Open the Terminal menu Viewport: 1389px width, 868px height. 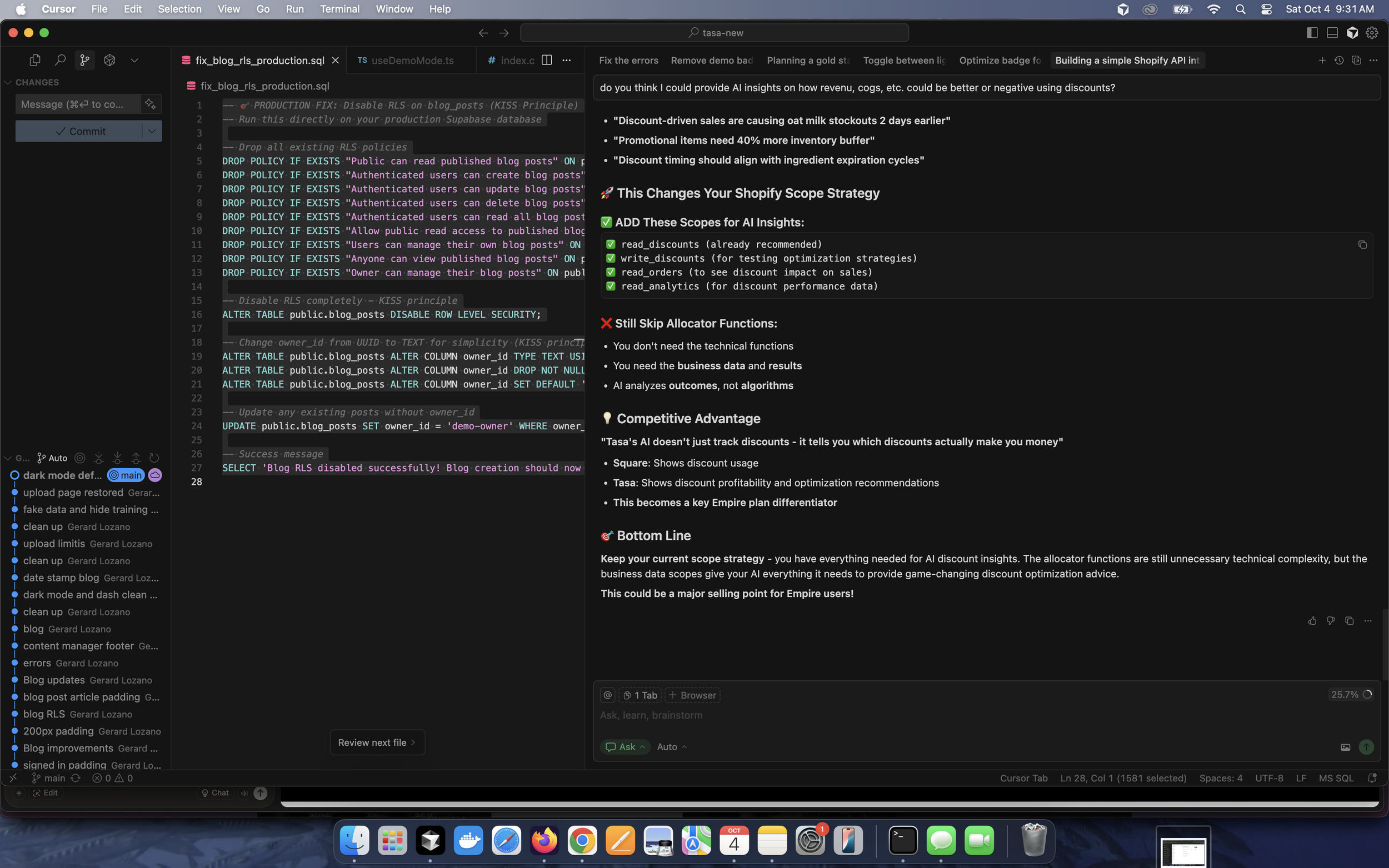tap(339, 9)
